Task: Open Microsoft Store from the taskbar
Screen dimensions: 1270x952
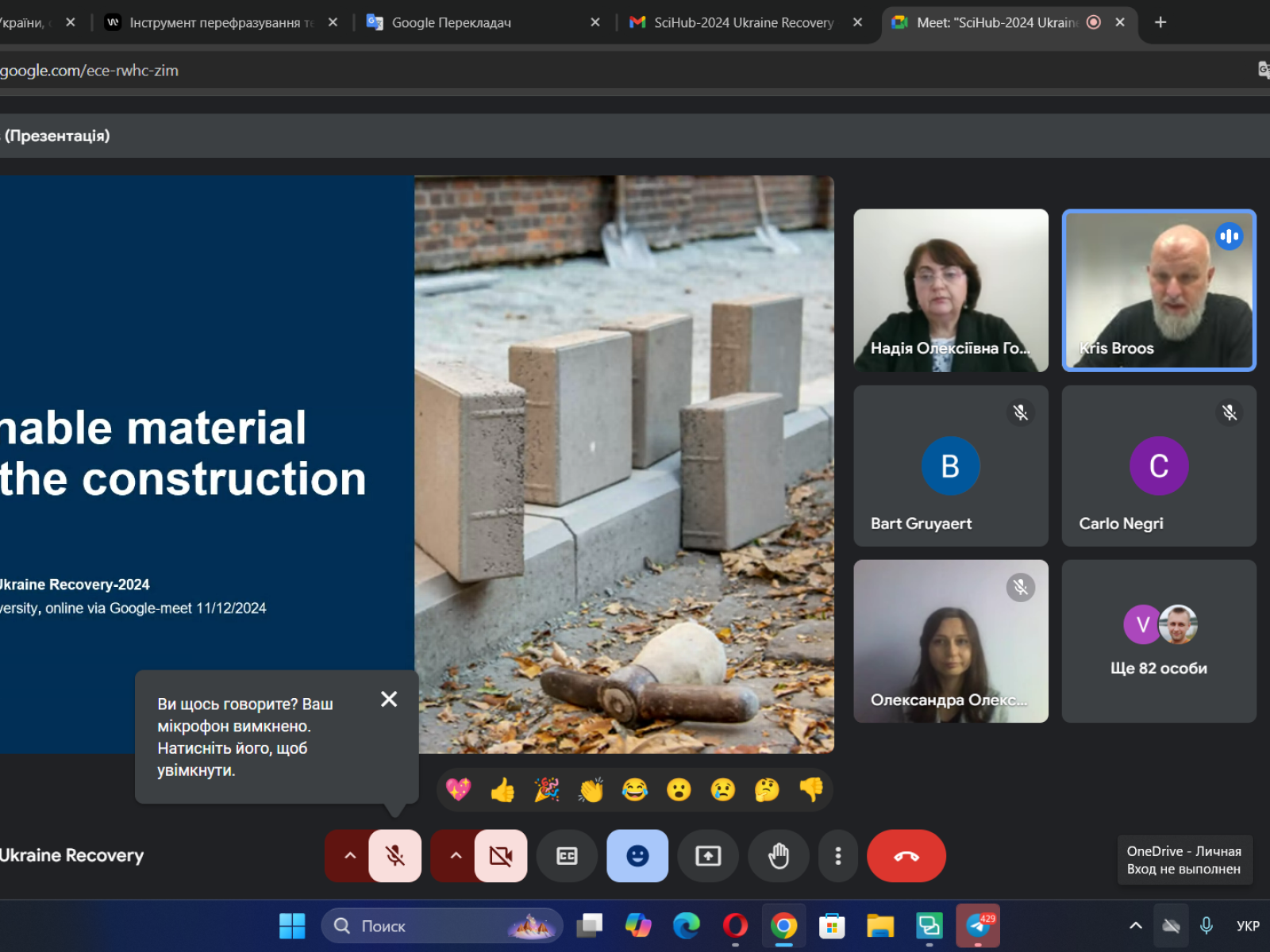Action: point(832,926)
